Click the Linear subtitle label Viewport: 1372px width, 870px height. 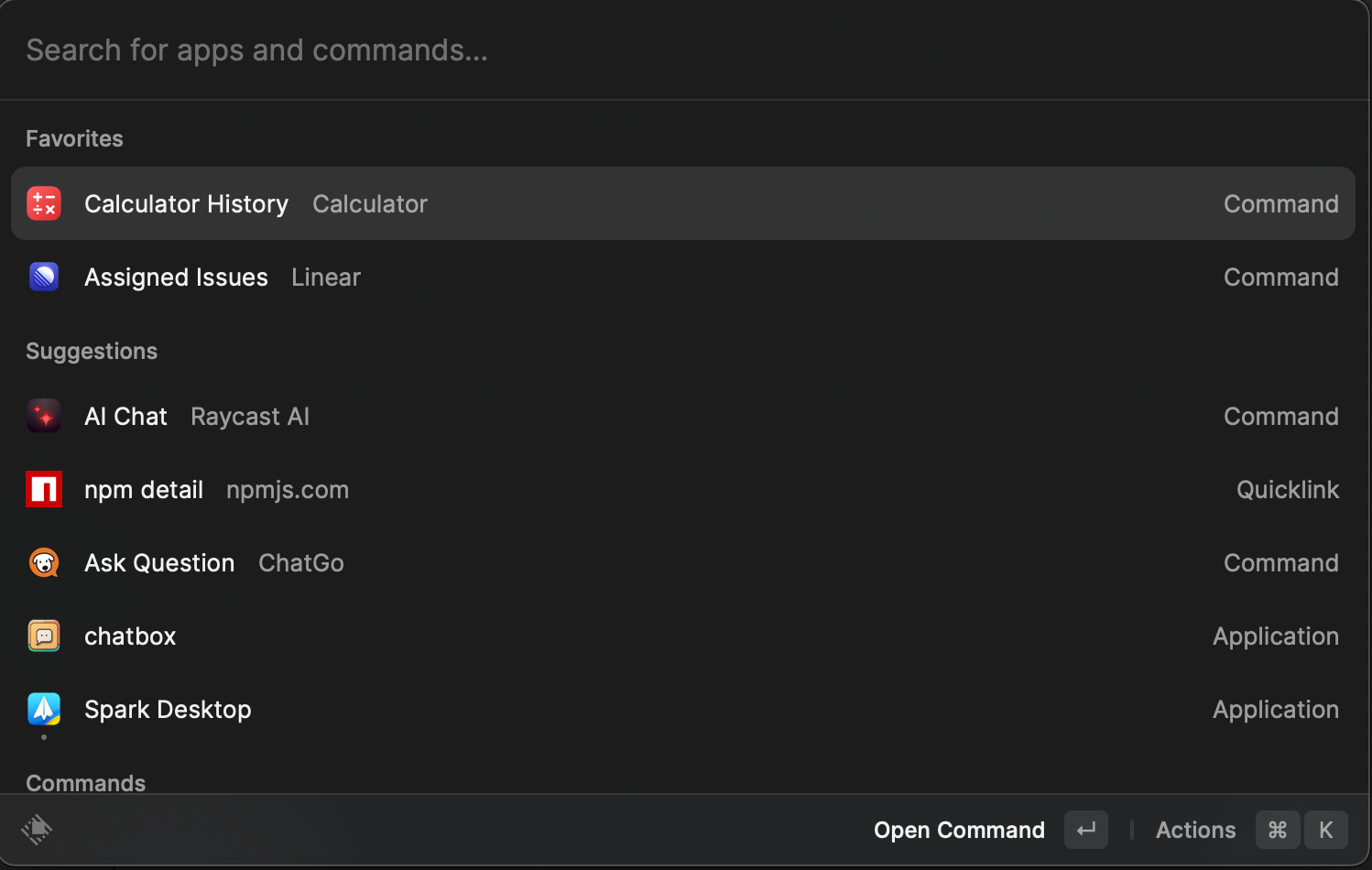pyautogui.click(x=326, y=277)
